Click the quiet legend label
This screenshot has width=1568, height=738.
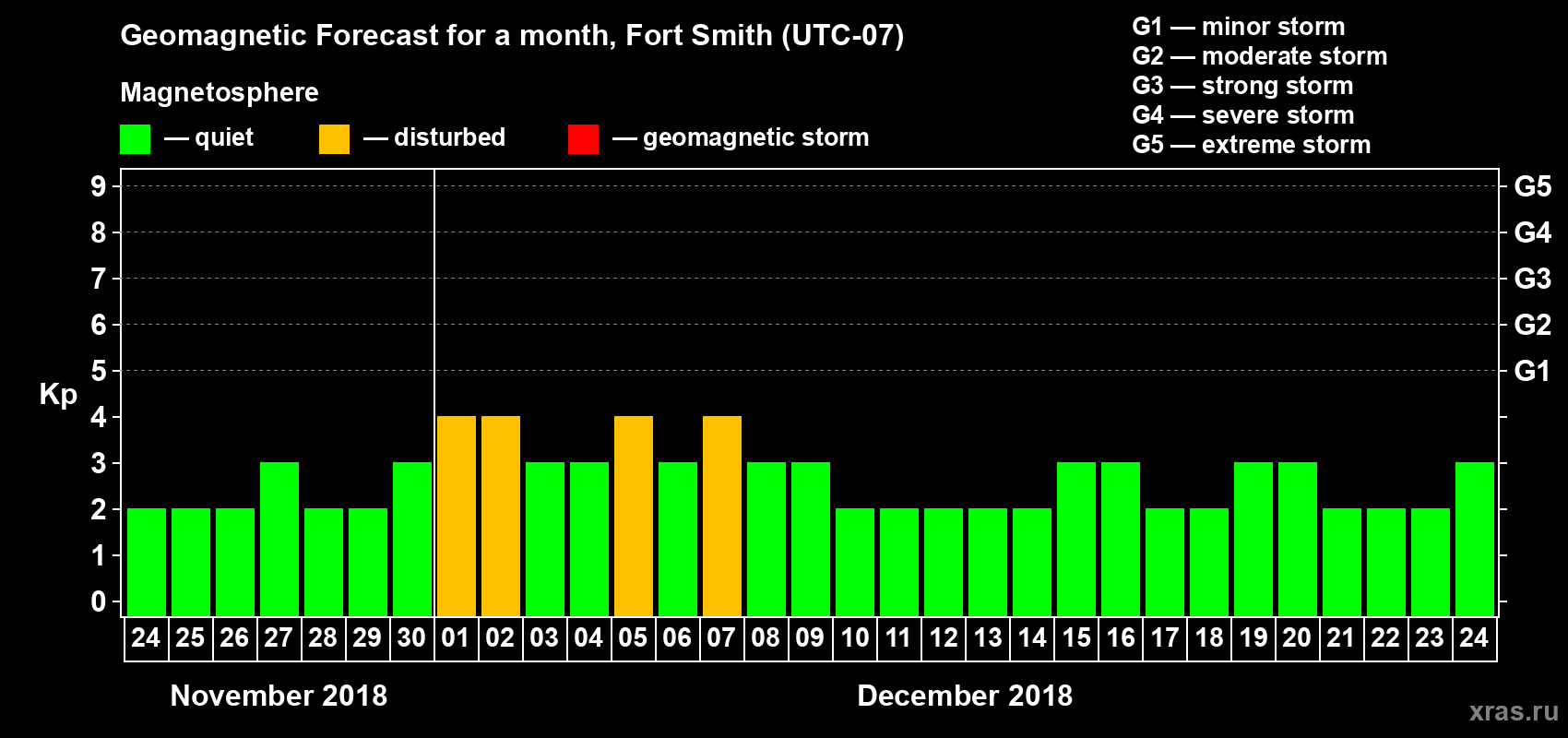pyautogui.click(x=224, y=138)
